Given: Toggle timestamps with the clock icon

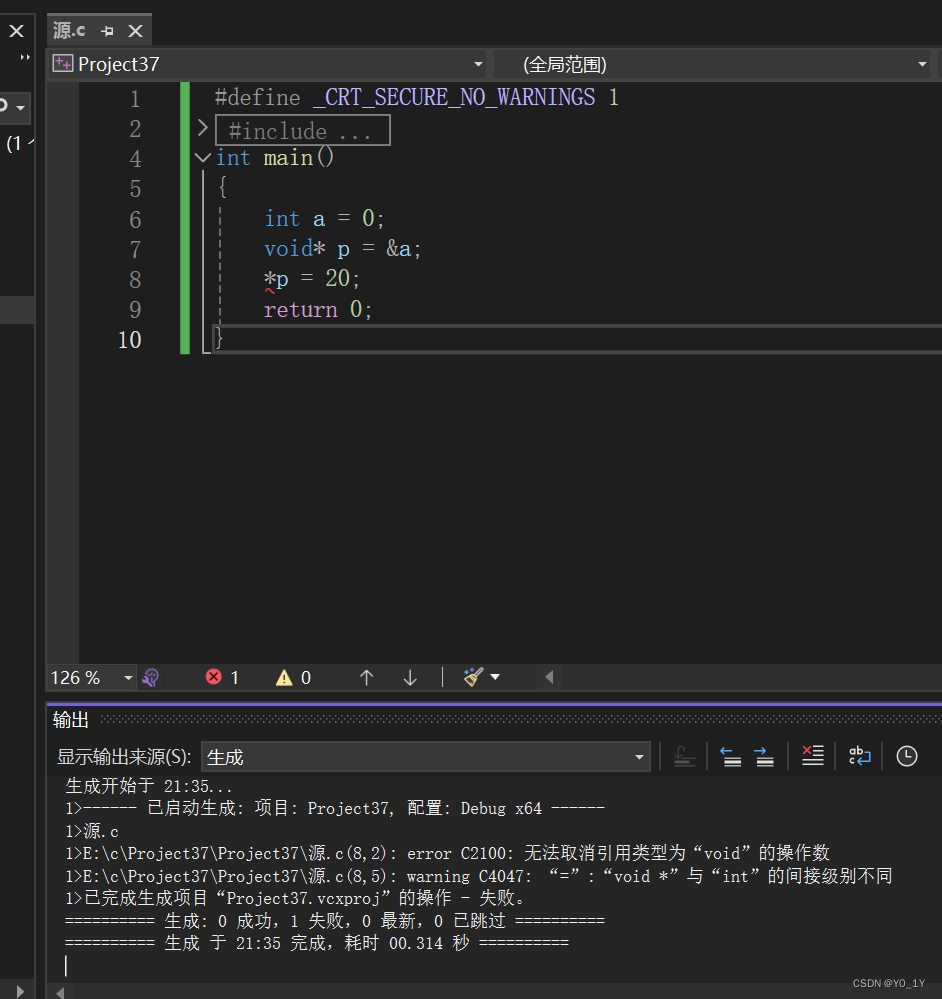Looking at the screenshot, I should pyautogui.click(x=906, y=756).
